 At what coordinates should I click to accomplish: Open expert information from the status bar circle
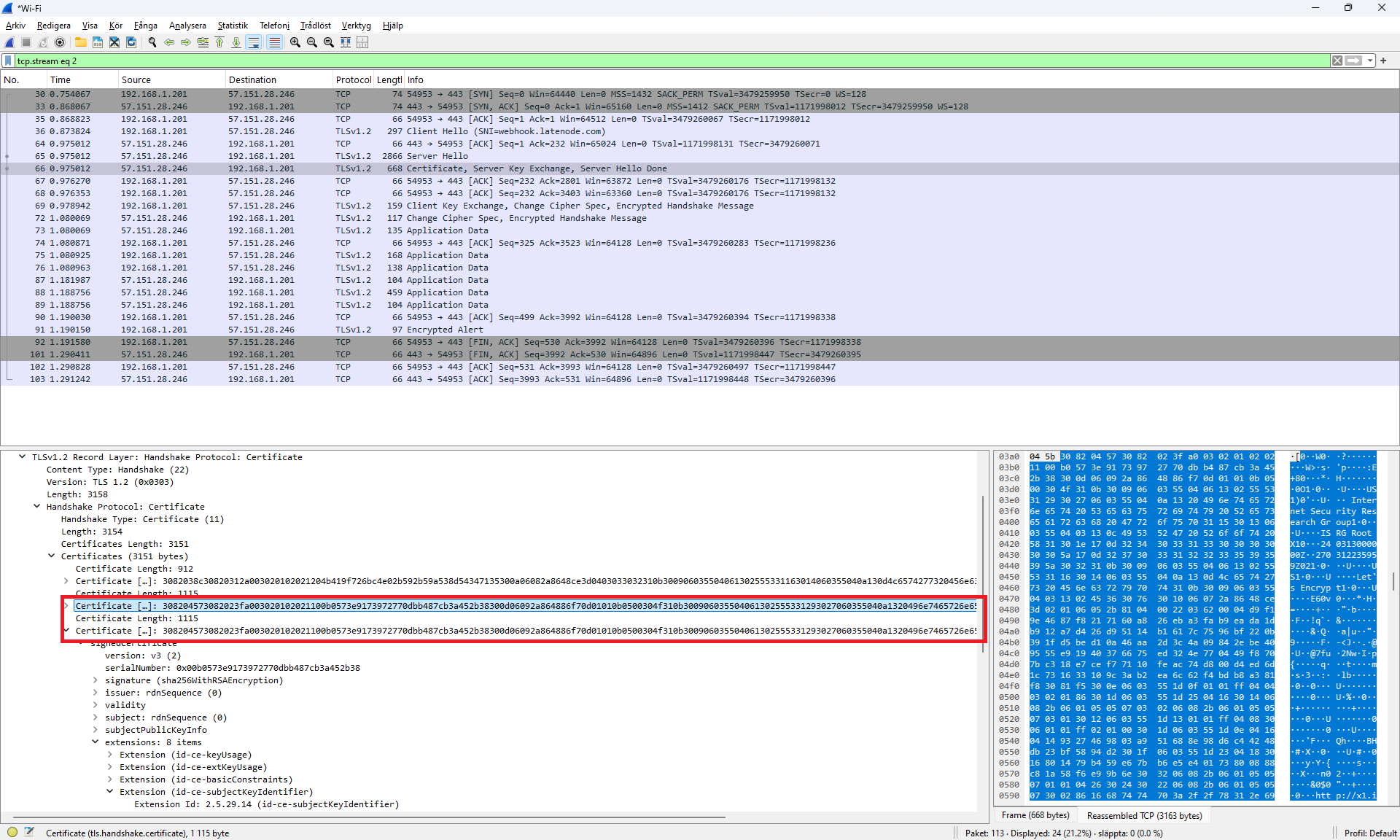click(x=12, y=832)
